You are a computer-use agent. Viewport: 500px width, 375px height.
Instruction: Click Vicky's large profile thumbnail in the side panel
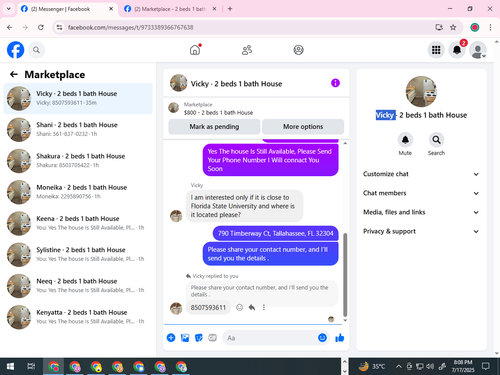(x=421, y=91)
